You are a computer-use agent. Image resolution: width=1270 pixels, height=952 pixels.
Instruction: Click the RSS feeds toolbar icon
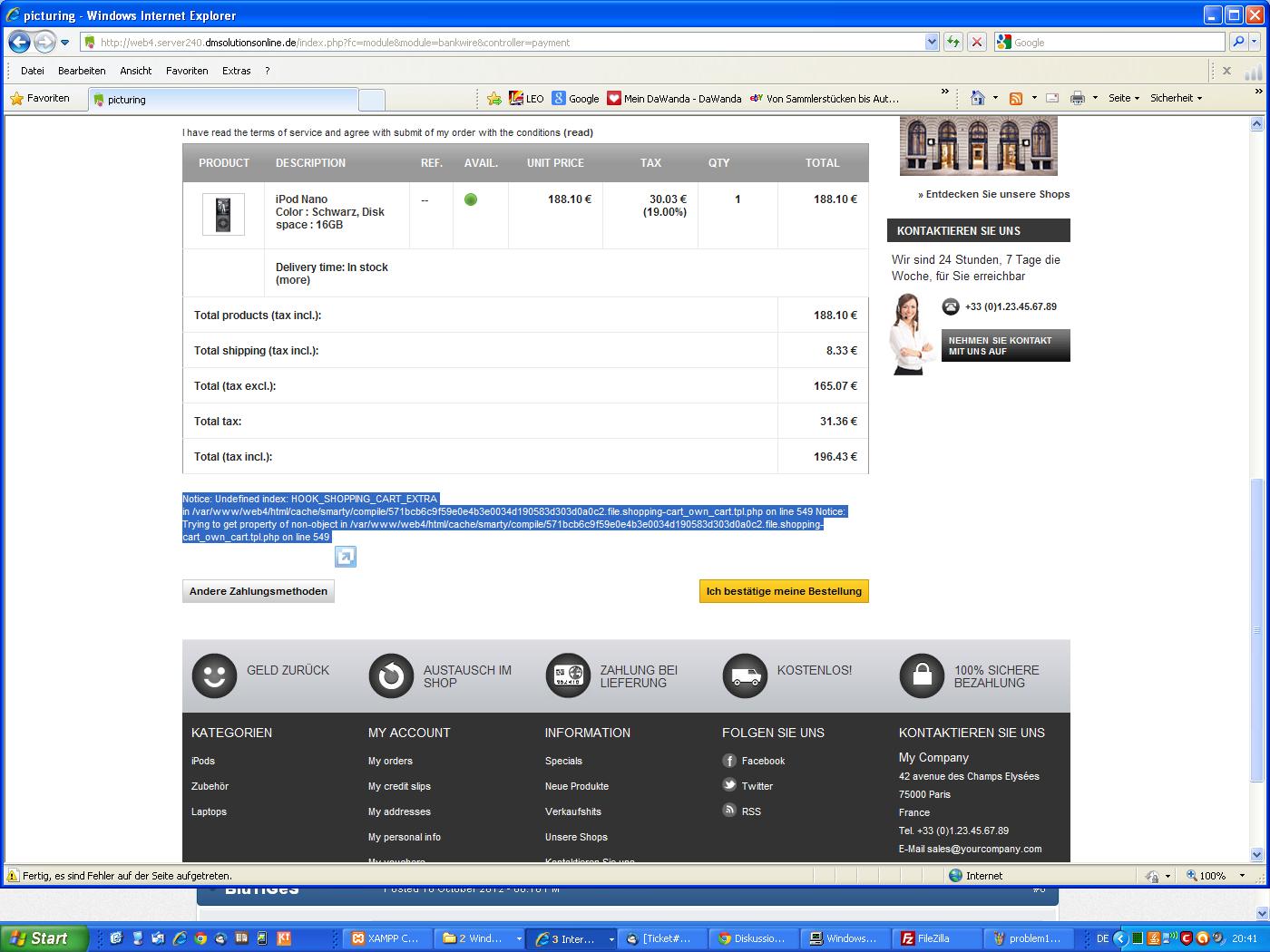(1016, 98)
